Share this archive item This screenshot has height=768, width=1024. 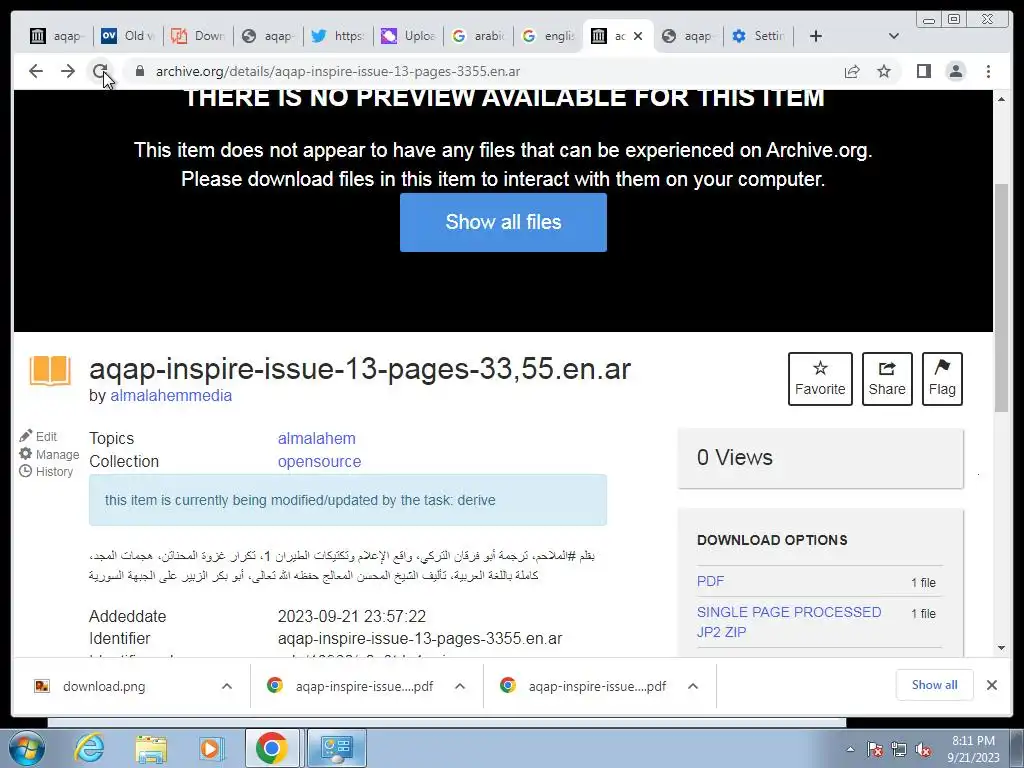[x=887, y=379]
